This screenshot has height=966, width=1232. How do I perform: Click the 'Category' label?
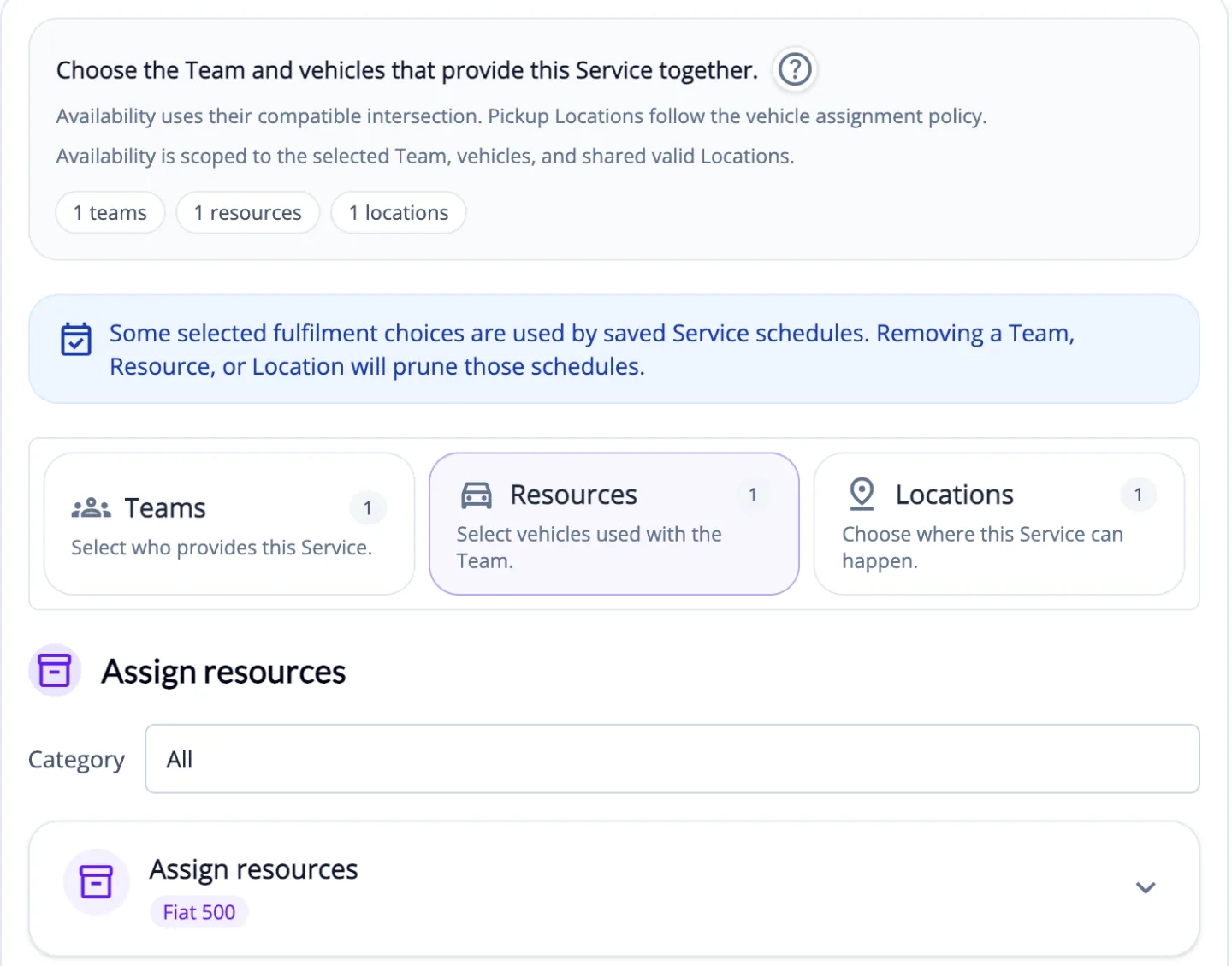tap(77, 760)
